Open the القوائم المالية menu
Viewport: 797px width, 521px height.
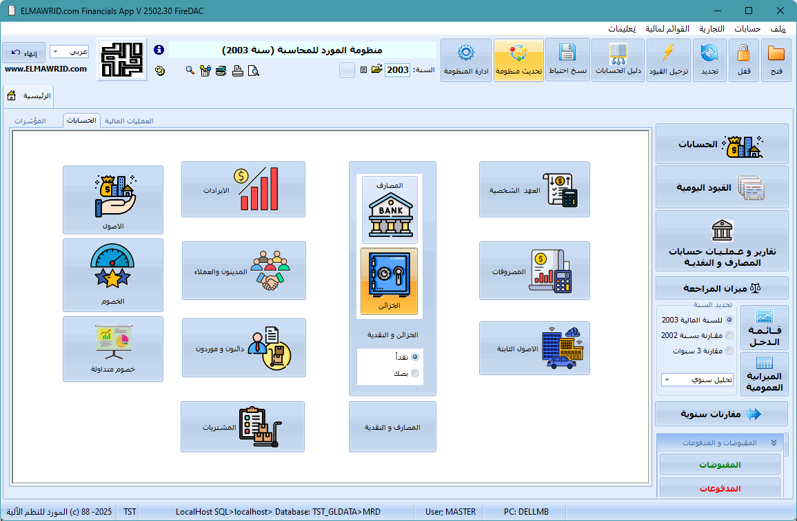(x=667, y=28)
